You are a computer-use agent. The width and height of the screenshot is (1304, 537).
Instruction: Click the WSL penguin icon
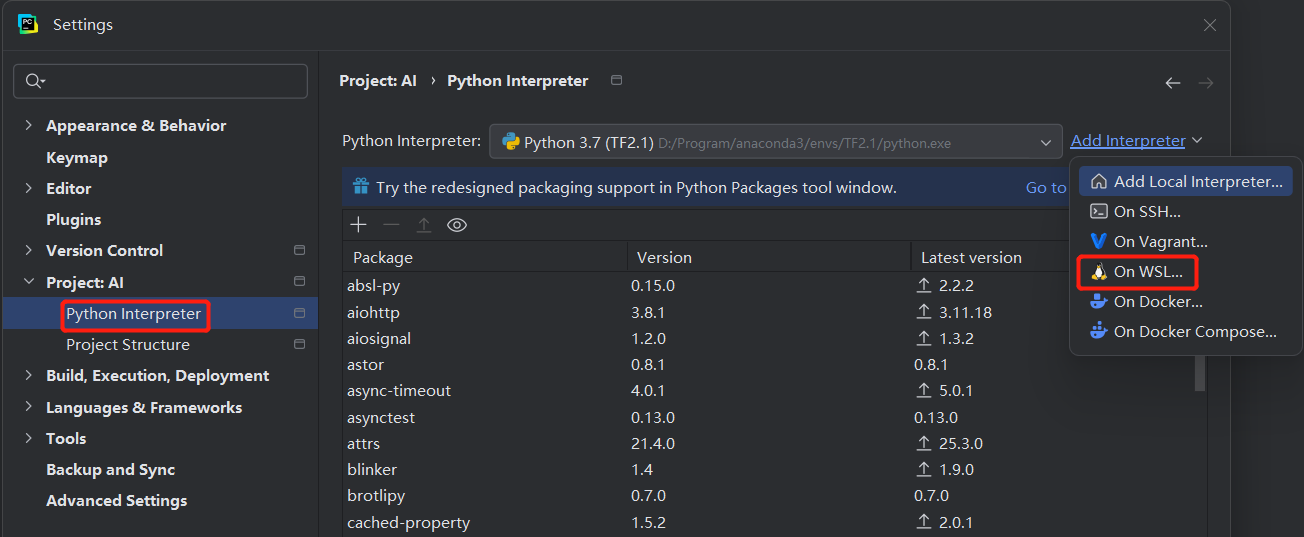point(1099,271)
